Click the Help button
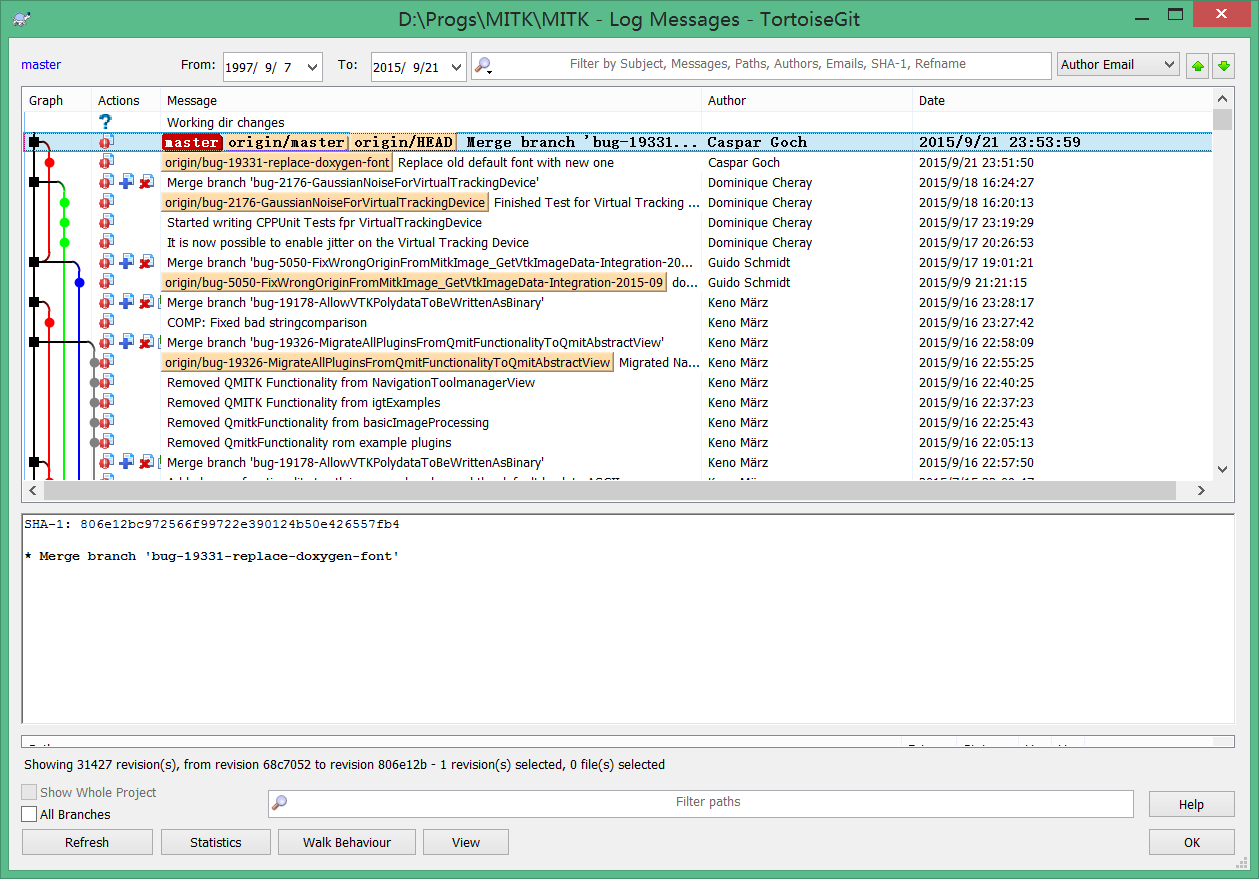Viewport: 1259px width, 879px height. pyautogui.click(x=1191, y=804)
